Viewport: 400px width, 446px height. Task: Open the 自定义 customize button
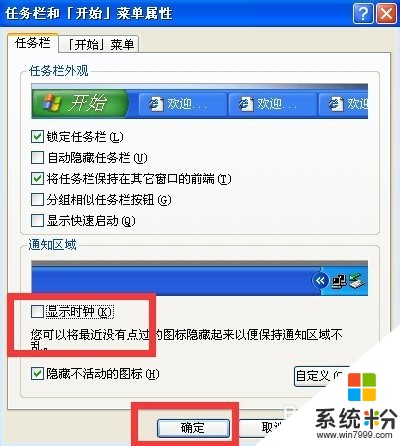pyautogui.click(x=320, y=376)
